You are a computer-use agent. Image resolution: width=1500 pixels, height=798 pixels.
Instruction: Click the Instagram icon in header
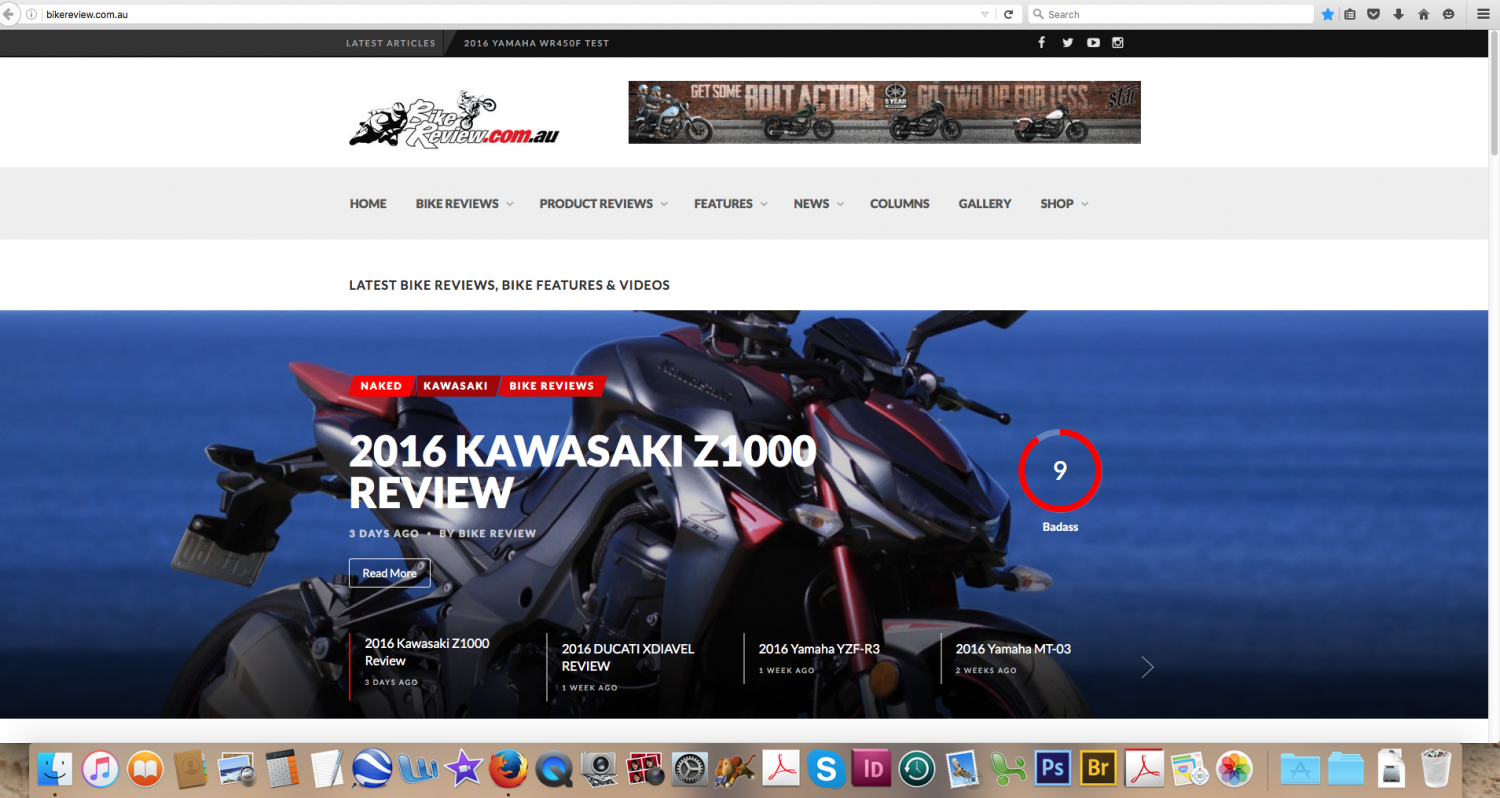pyautogui.click(x=1118, y=43)
